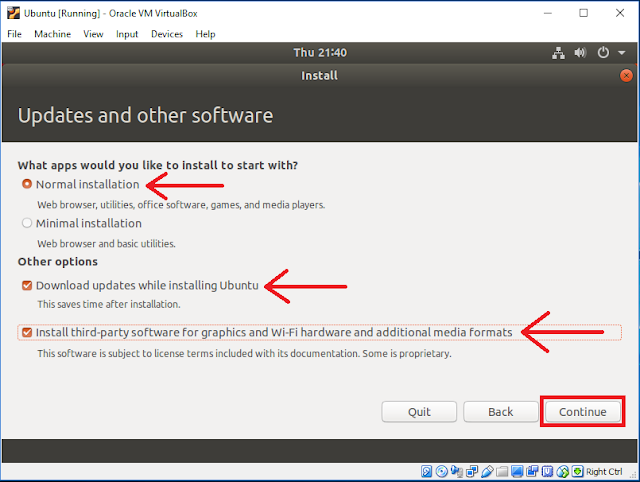Expand the system menu arrow in top panel

click(622, 53)
